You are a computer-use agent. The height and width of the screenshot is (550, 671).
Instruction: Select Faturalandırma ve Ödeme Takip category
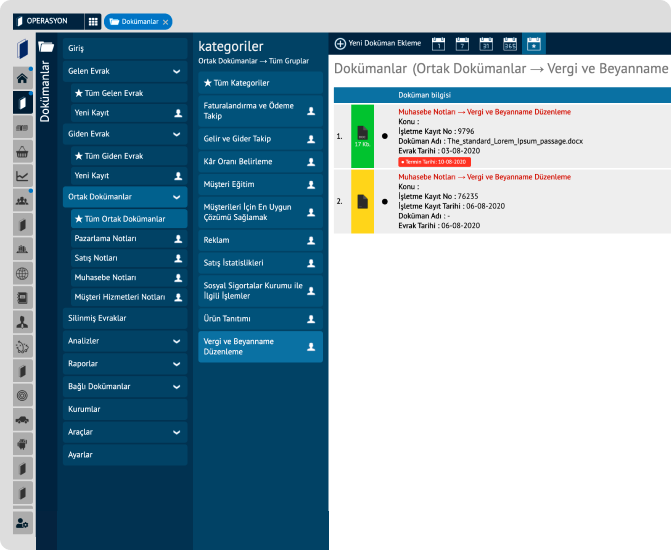point(260,111)
